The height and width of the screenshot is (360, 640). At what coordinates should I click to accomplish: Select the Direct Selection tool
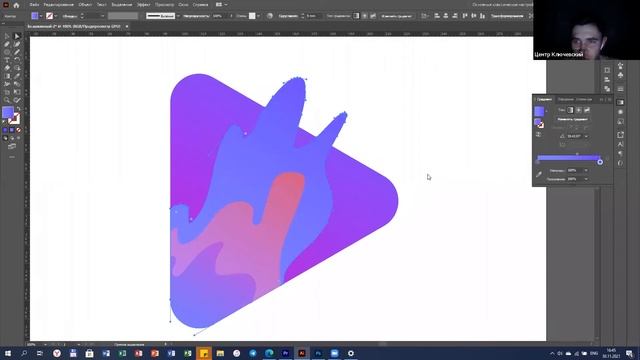coord(17,37)
